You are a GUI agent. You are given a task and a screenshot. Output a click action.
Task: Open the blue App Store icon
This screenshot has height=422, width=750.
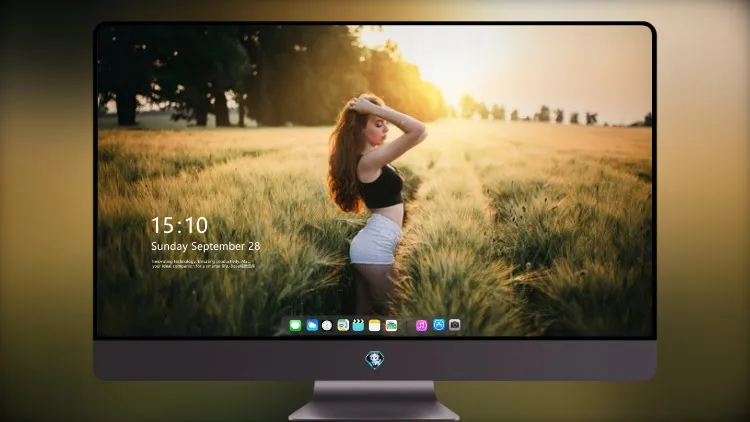click(x=439, y=325)
